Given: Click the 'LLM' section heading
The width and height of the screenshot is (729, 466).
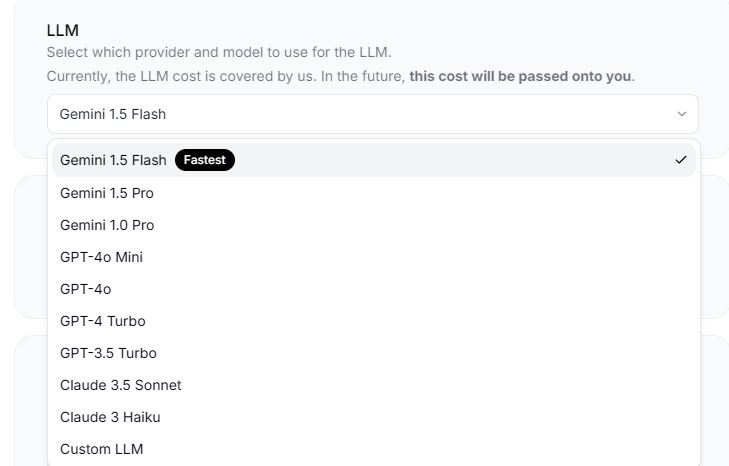Looking at the screenshot, I should (x=62, y=31).
